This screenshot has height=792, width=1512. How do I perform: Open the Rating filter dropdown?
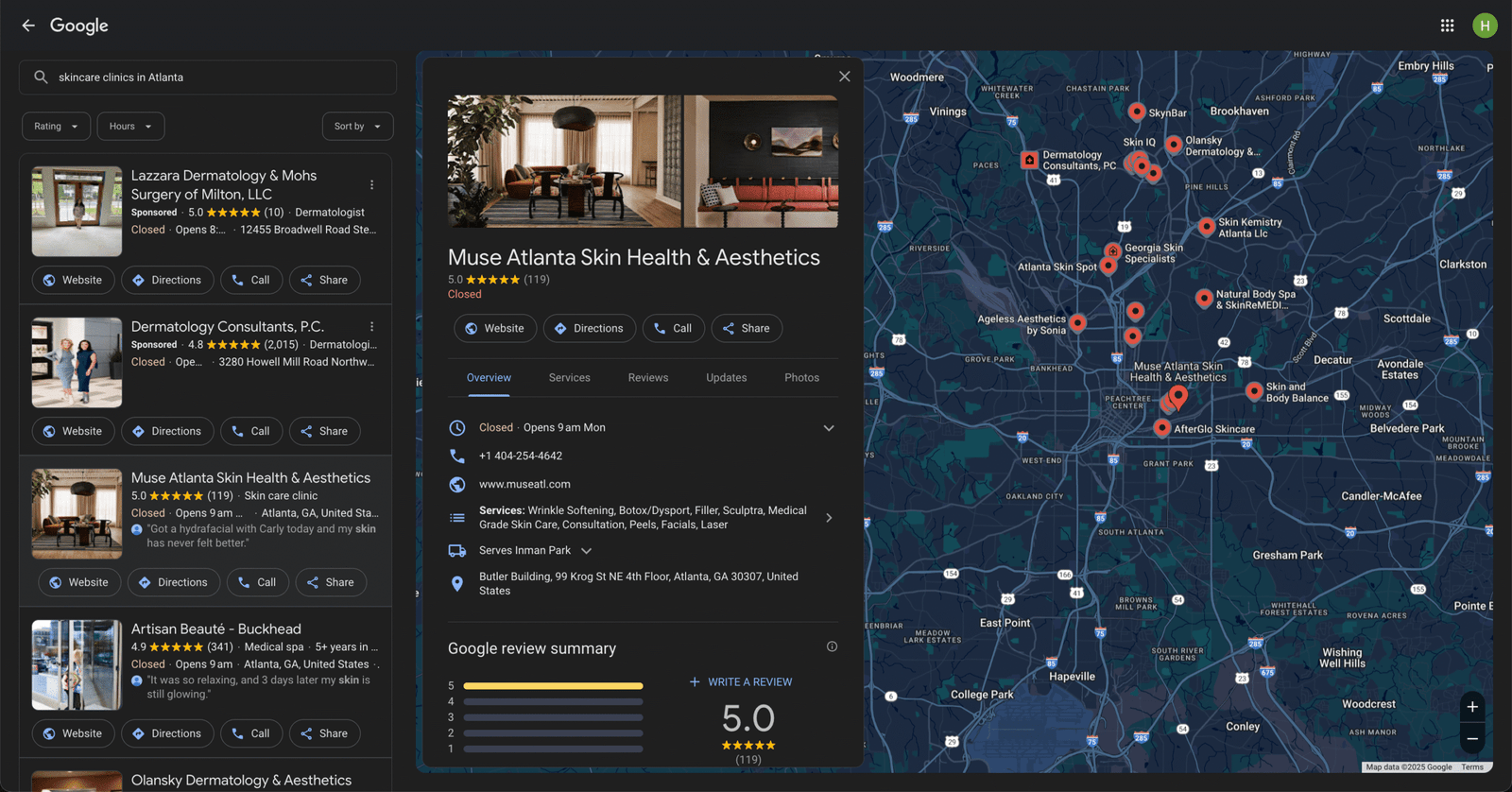pos(57,127)
